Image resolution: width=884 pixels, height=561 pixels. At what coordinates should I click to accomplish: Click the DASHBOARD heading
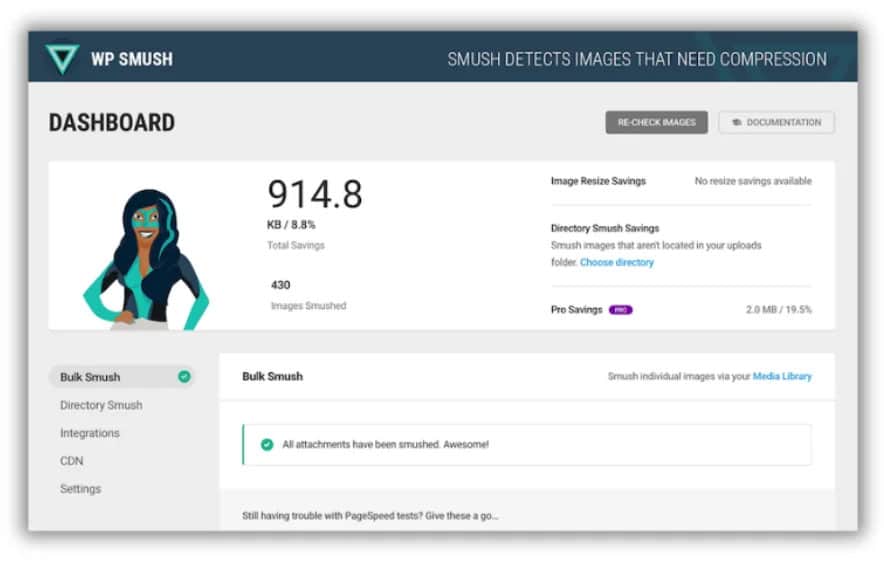[112, 123]
